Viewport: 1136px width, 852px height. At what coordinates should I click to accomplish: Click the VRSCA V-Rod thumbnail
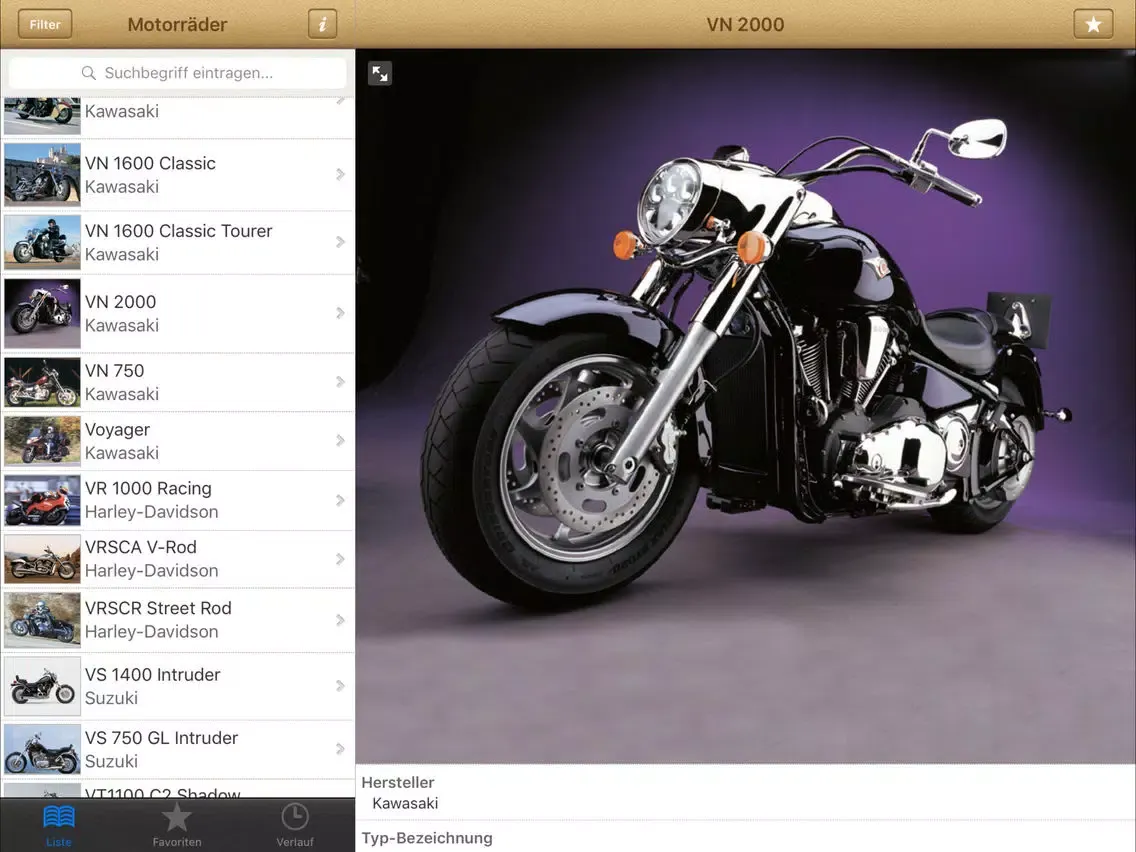42,559
